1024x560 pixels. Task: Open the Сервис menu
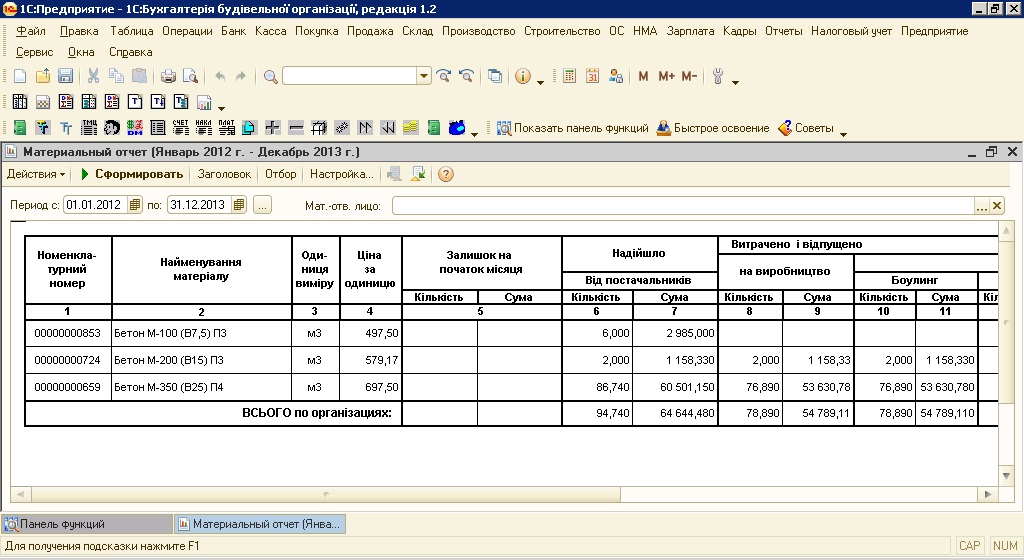pos(34,52)
